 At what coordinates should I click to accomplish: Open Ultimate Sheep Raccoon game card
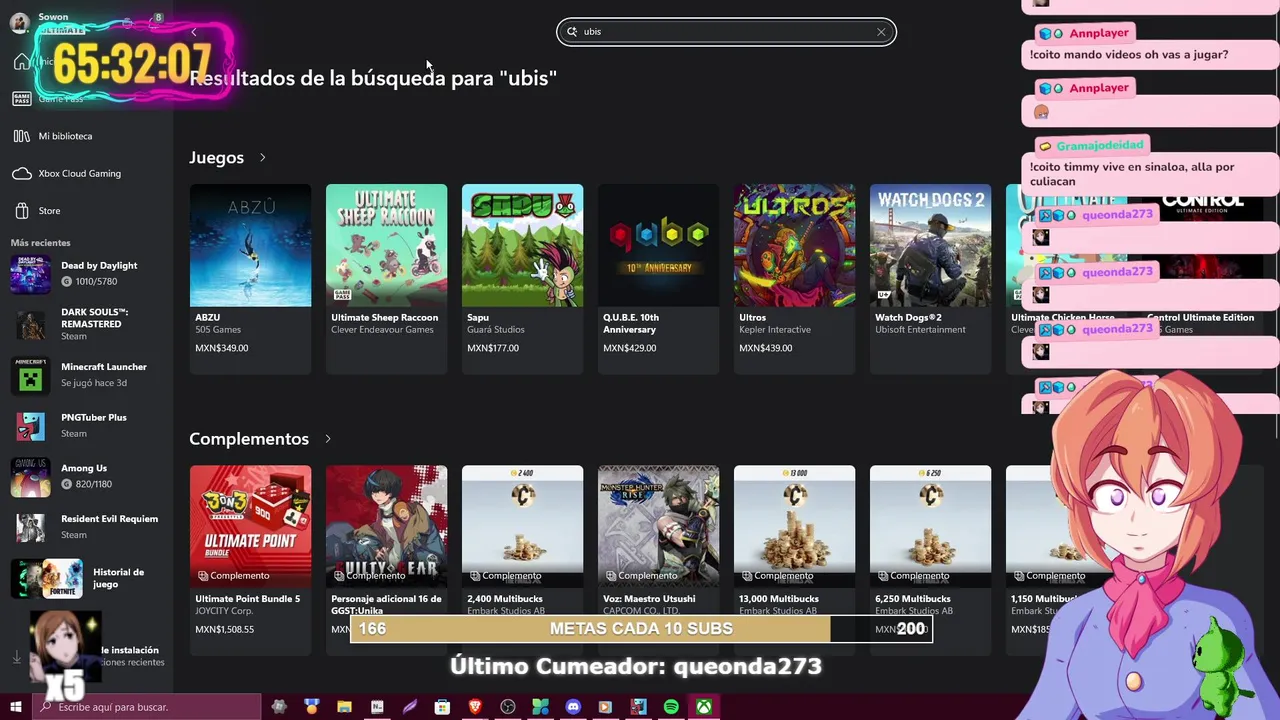[386, 278]
